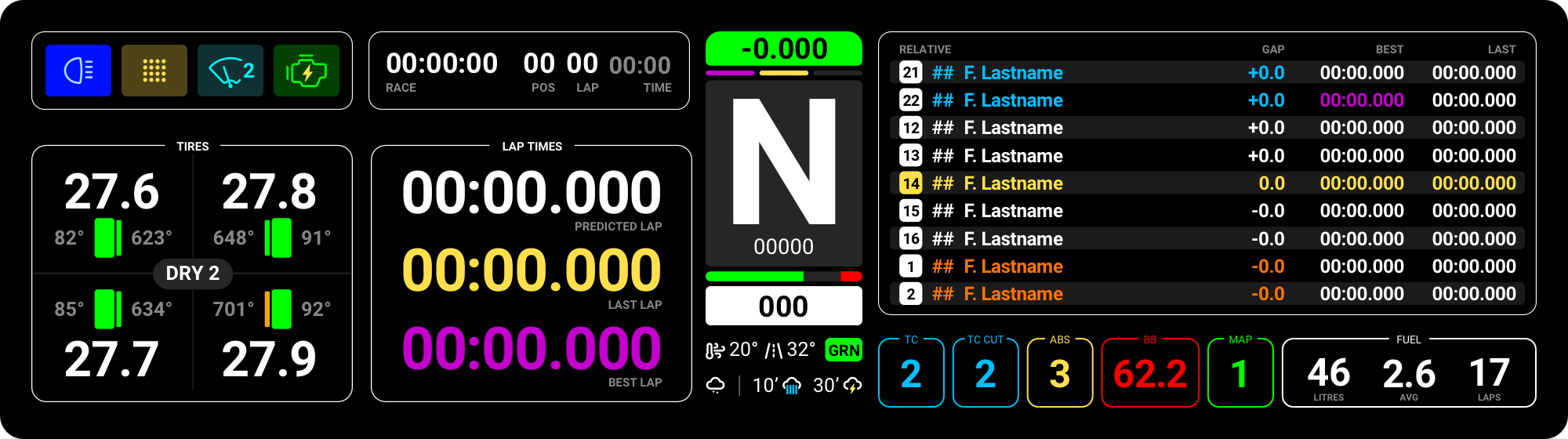Click the track temperature road icon
This screenshot has height=439, width=1568.
click(x=774, y=350)
